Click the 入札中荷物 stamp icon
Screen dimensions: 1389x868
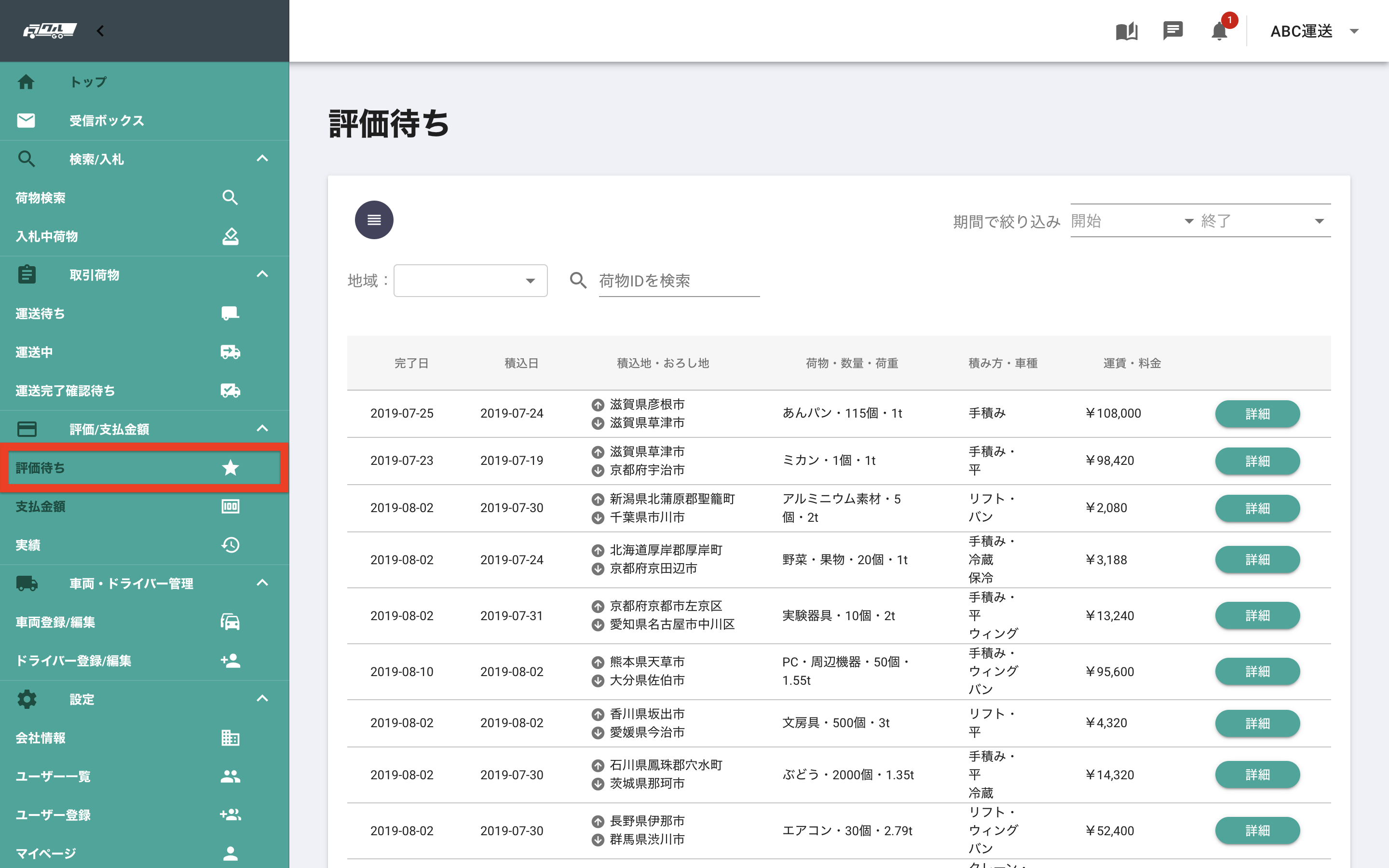click(230, 236)
